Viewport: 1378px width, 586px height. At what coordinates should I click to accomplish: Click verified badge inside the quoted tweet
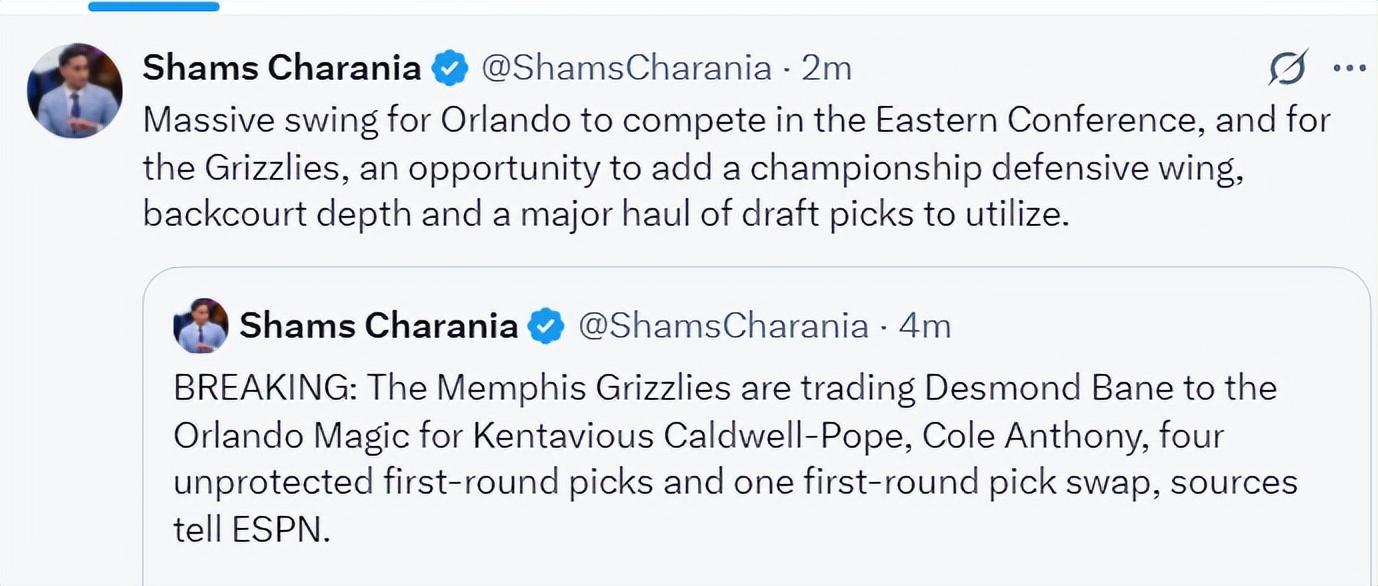(x=546, y=326)
